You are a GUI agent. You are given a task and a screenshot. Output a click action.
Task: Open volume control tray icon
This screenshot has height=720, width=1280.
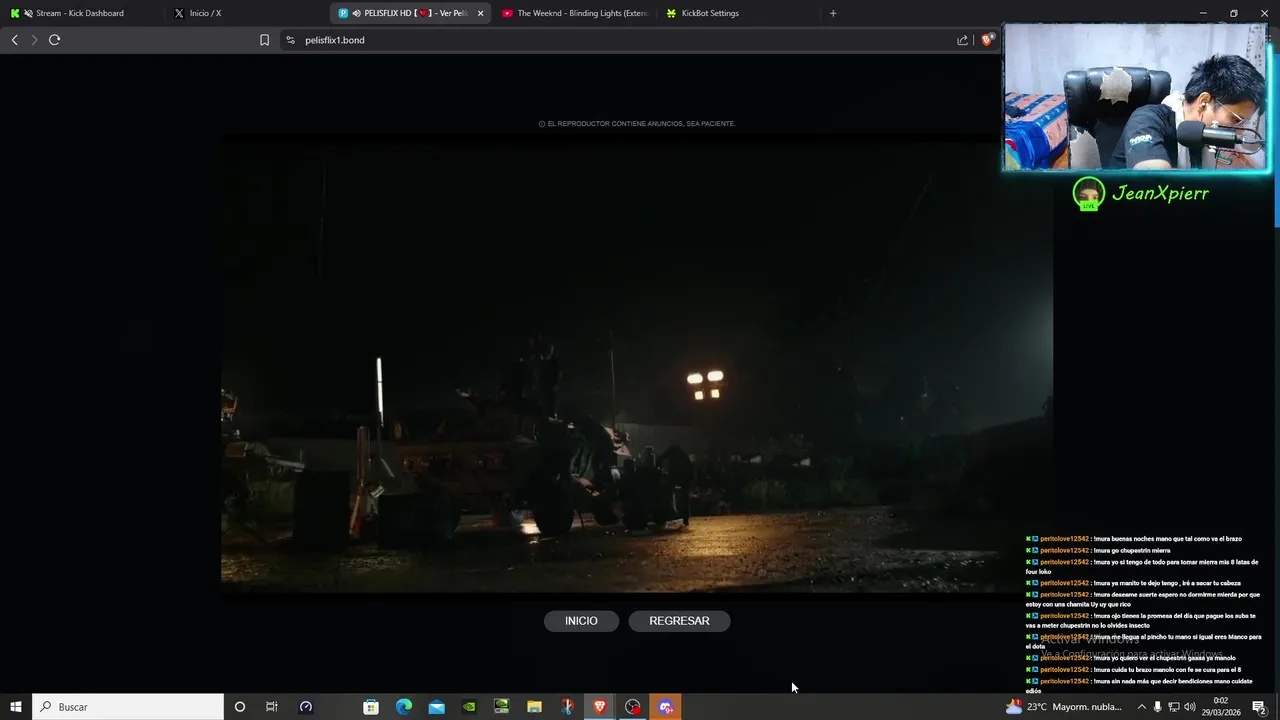(x=1190, y=707)
